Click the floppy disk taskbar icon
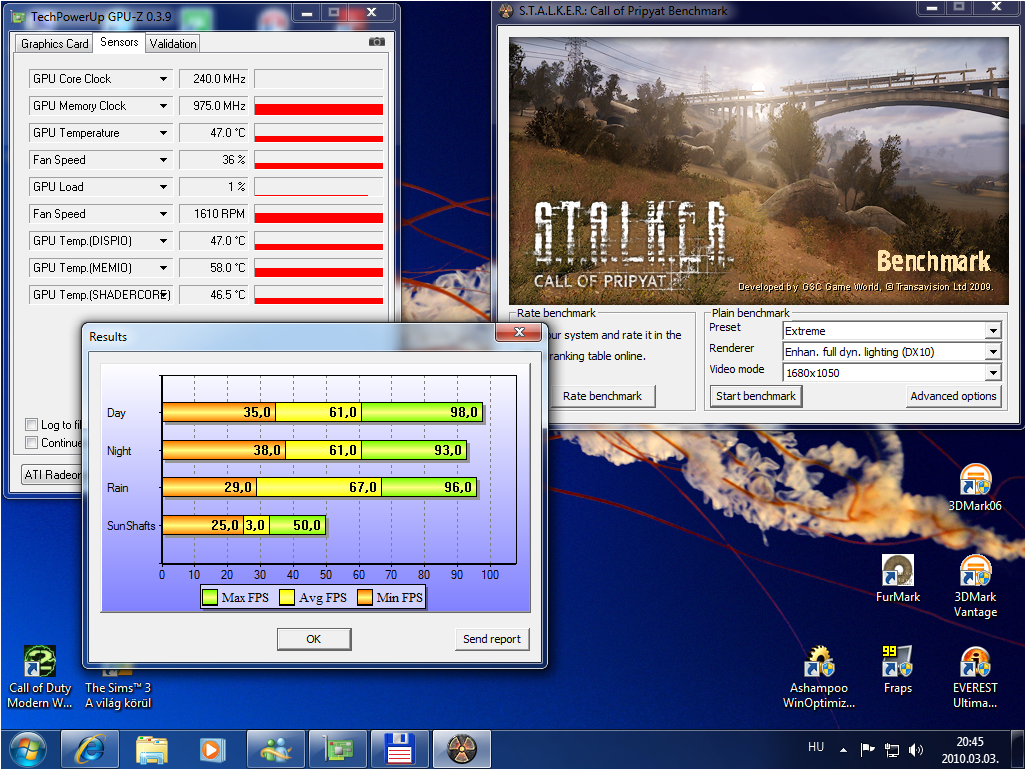 point(399,749)
